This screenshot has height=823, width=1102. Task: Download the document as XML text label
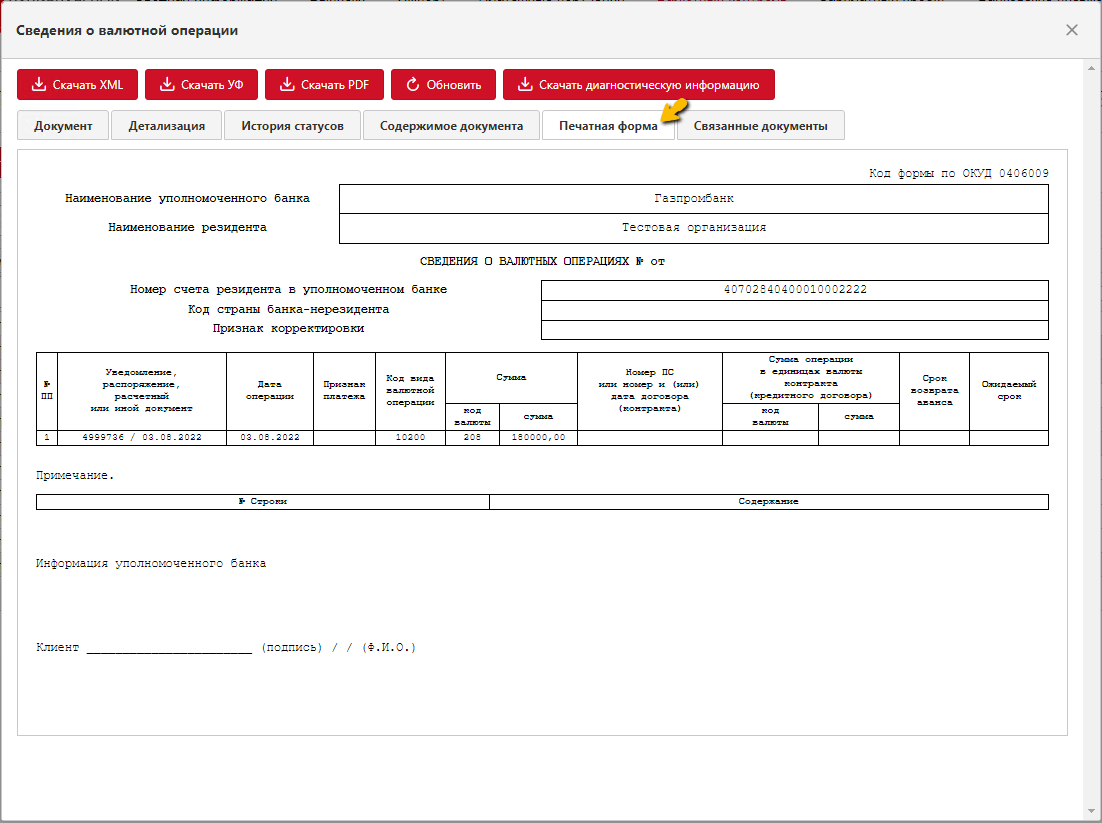pyautogui.click(x=88, y=85)
